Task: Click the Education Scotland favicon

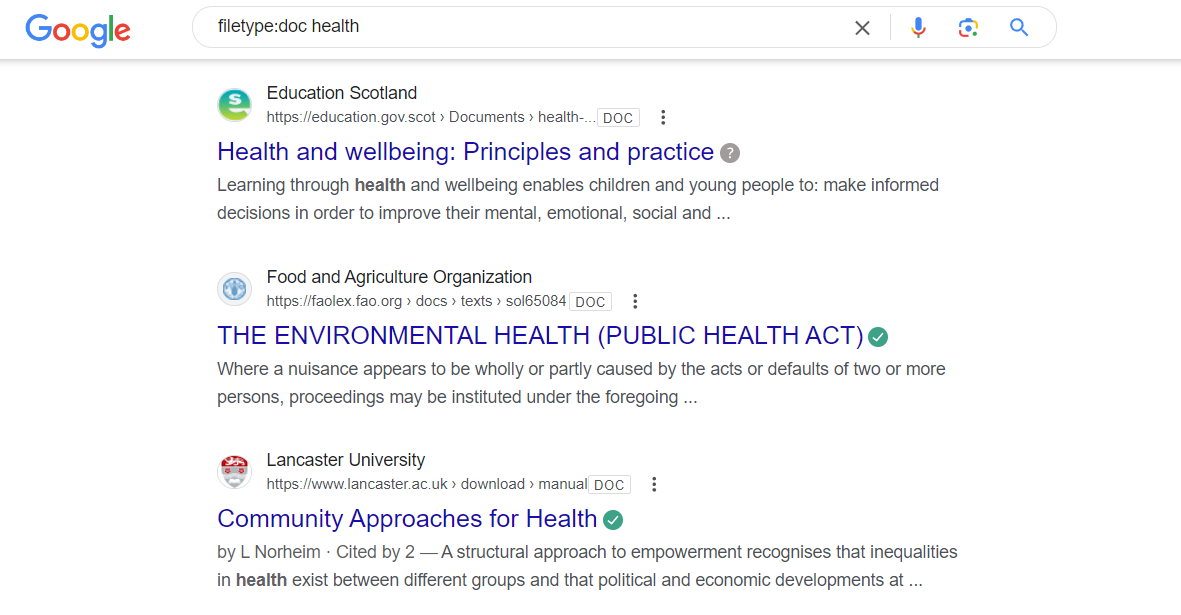Action: point(234,105)
